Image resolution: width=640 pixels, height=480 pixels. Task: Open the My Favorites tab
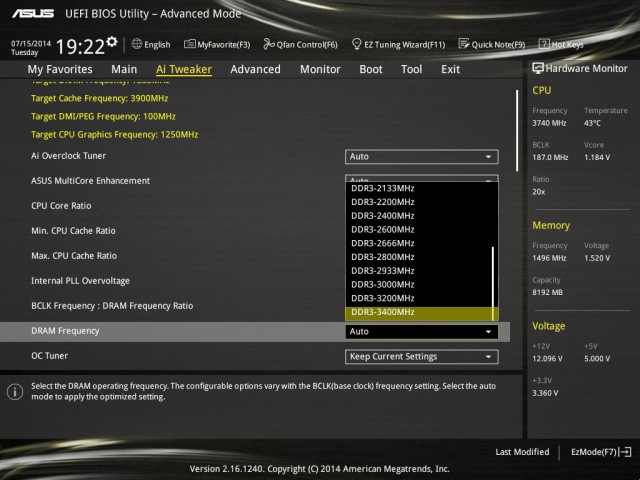tap(60, 69)
